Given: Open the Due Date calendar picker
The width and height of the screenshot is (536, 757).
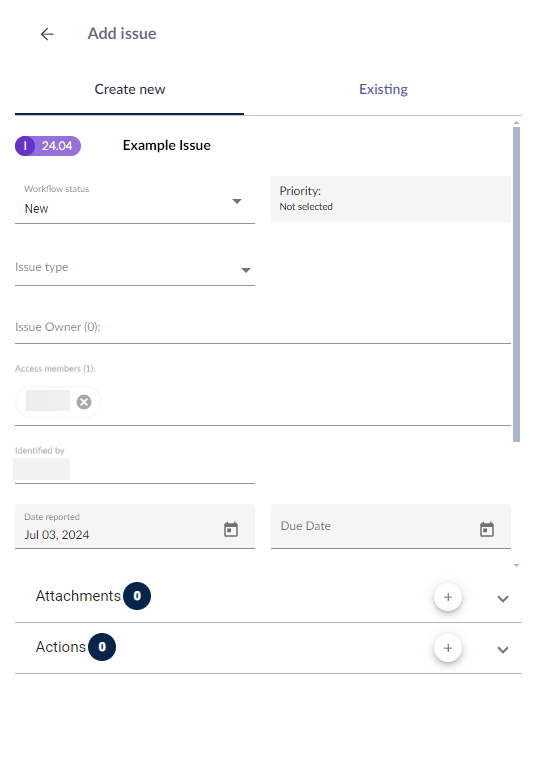Looking at the screenshot, I should 487,529.
